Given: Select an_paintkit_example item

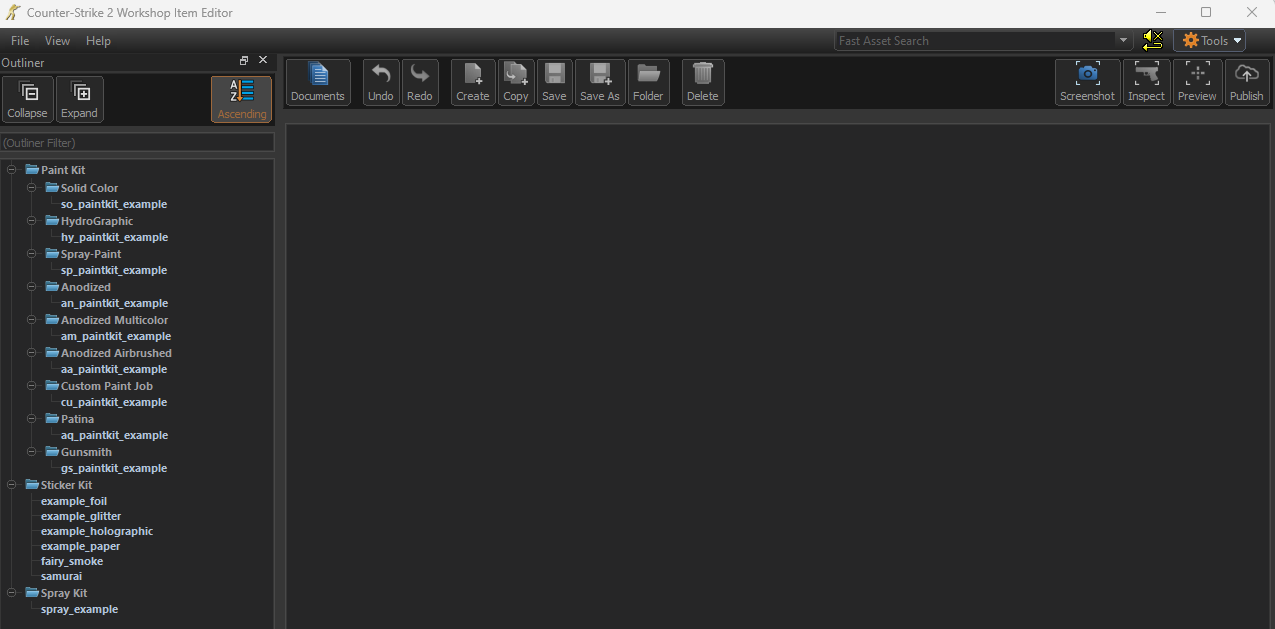Looking at the screenshot, I should (x=114, y=303).
